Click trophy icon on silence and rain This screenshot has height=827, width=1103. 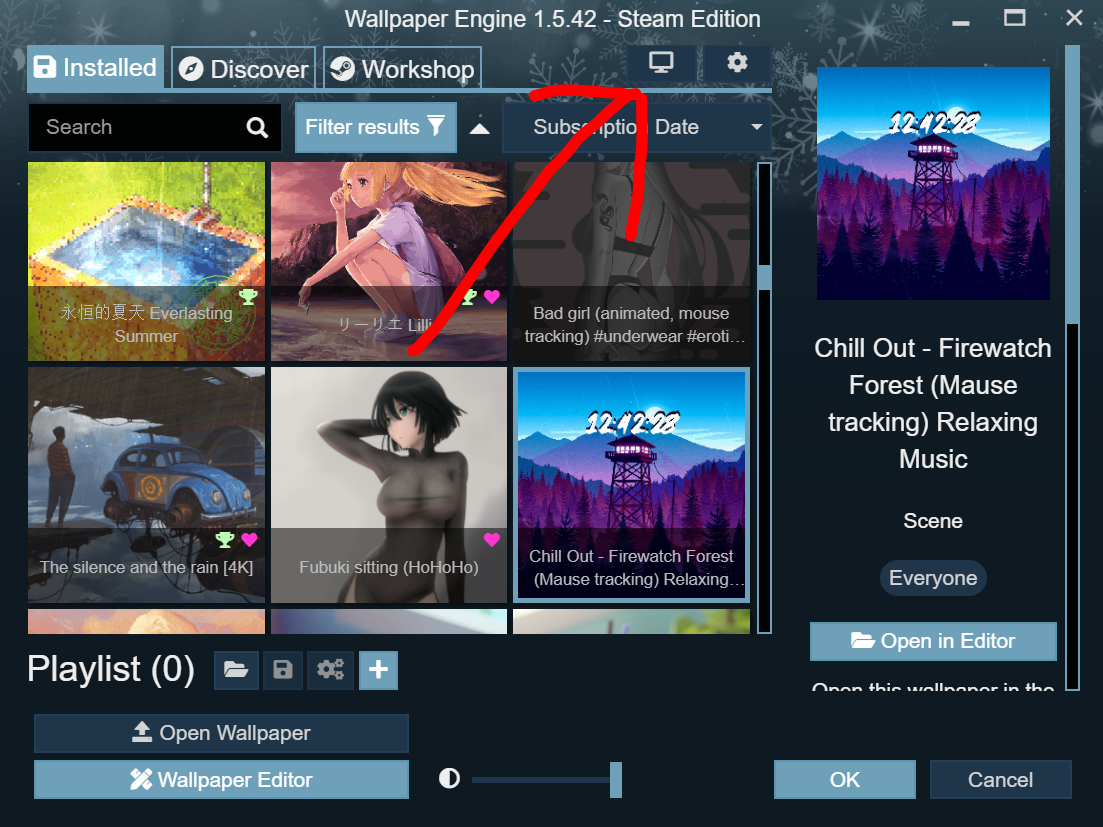click(225, 539)
